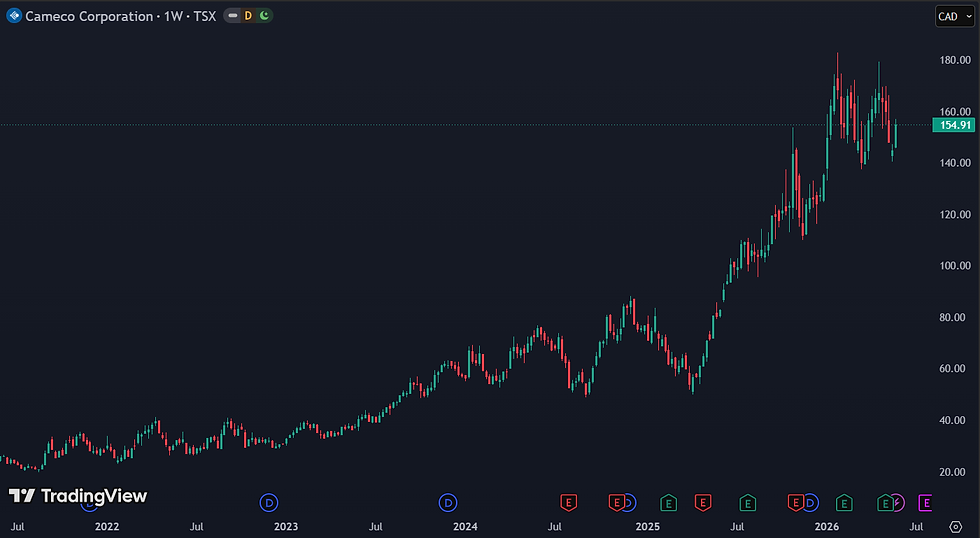Click the red earnings E marker between 2025 and Jul 2025
The image size is (980, 538).
[703, 502]
